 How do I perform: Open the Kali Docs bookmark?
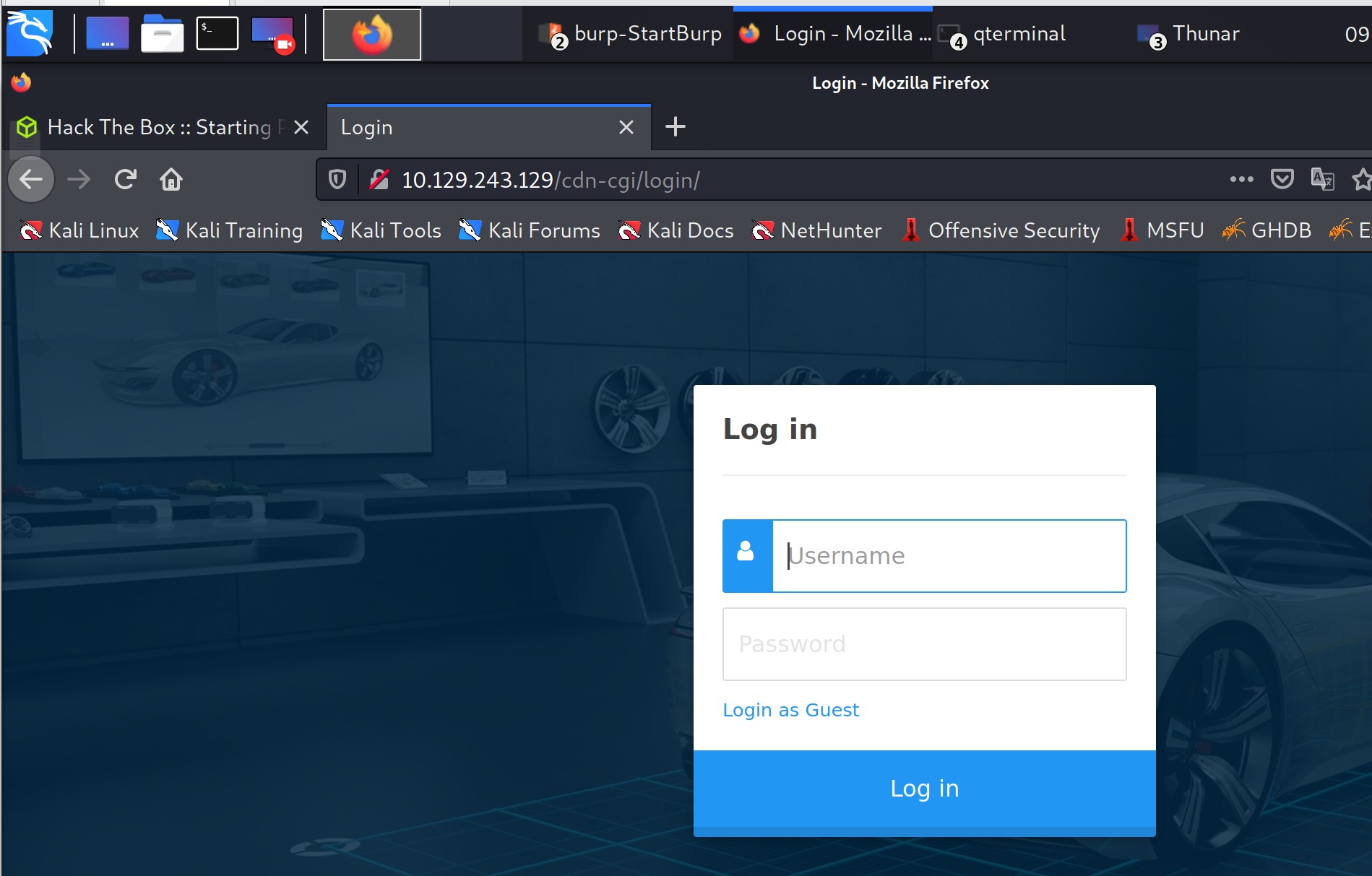tap(676, 230)
